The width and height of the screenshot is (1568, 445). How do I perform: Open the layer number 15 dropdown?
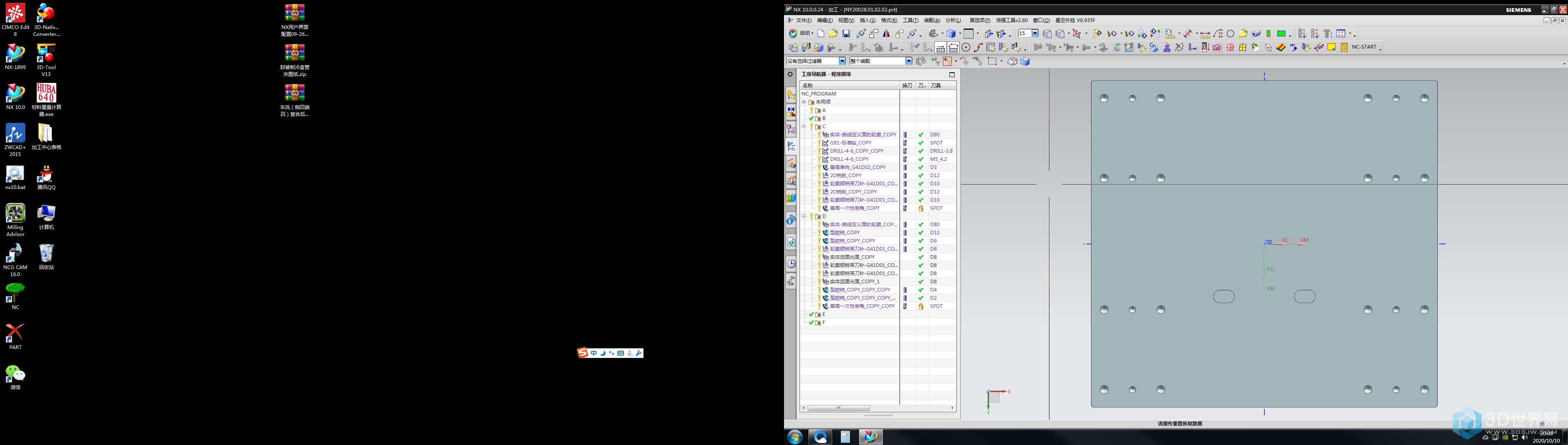pyautogui.click(x=1035, y=33)
